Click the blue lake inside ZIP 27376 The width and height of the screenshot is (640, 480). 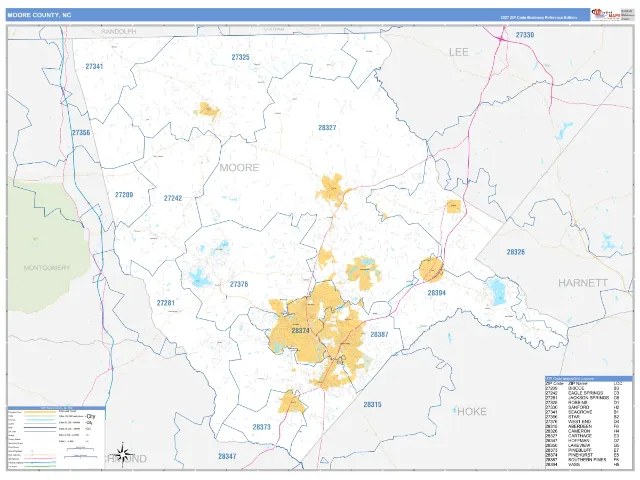[200, 278]
